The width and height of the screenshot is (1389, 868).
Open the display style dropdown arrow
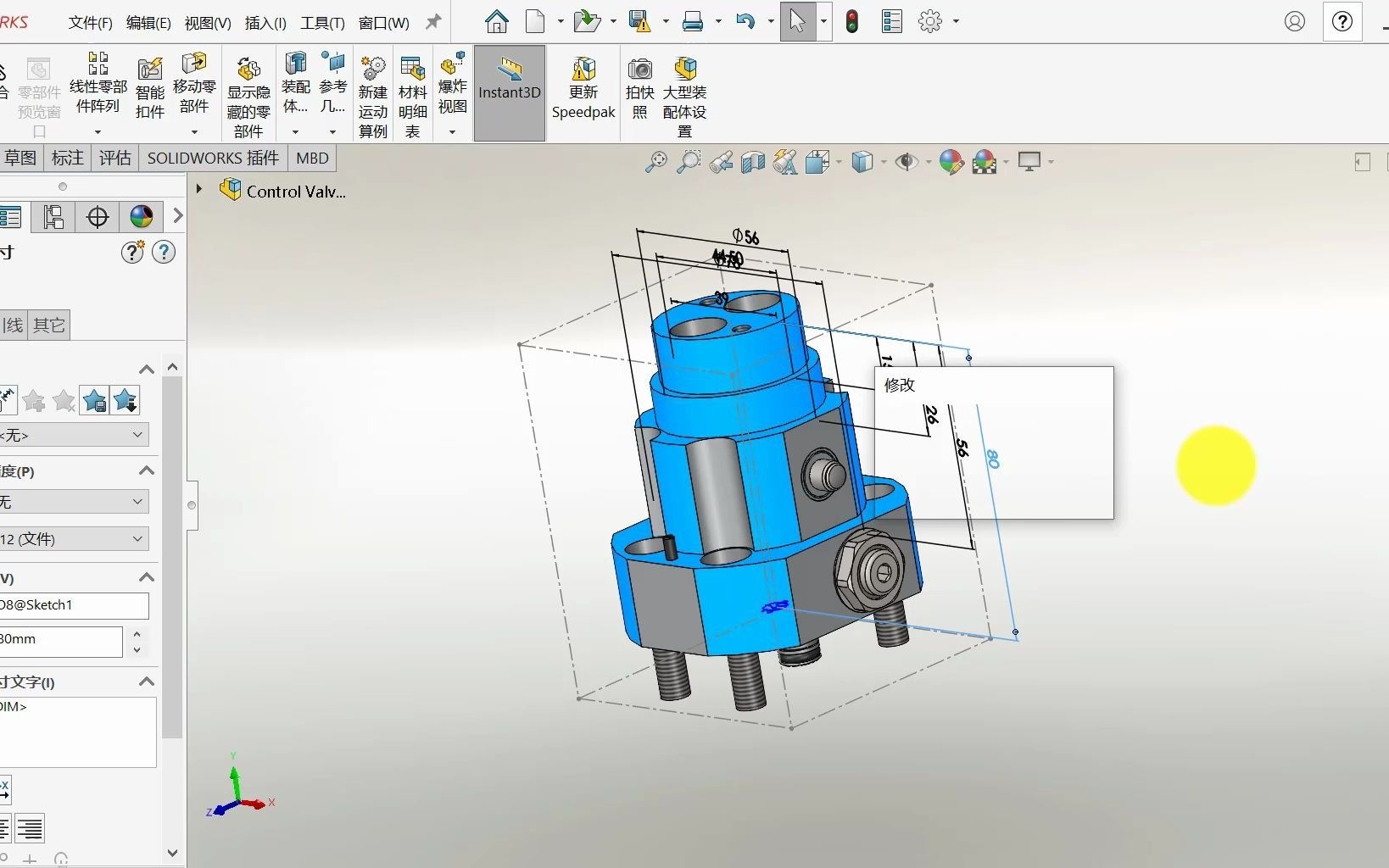884,162
